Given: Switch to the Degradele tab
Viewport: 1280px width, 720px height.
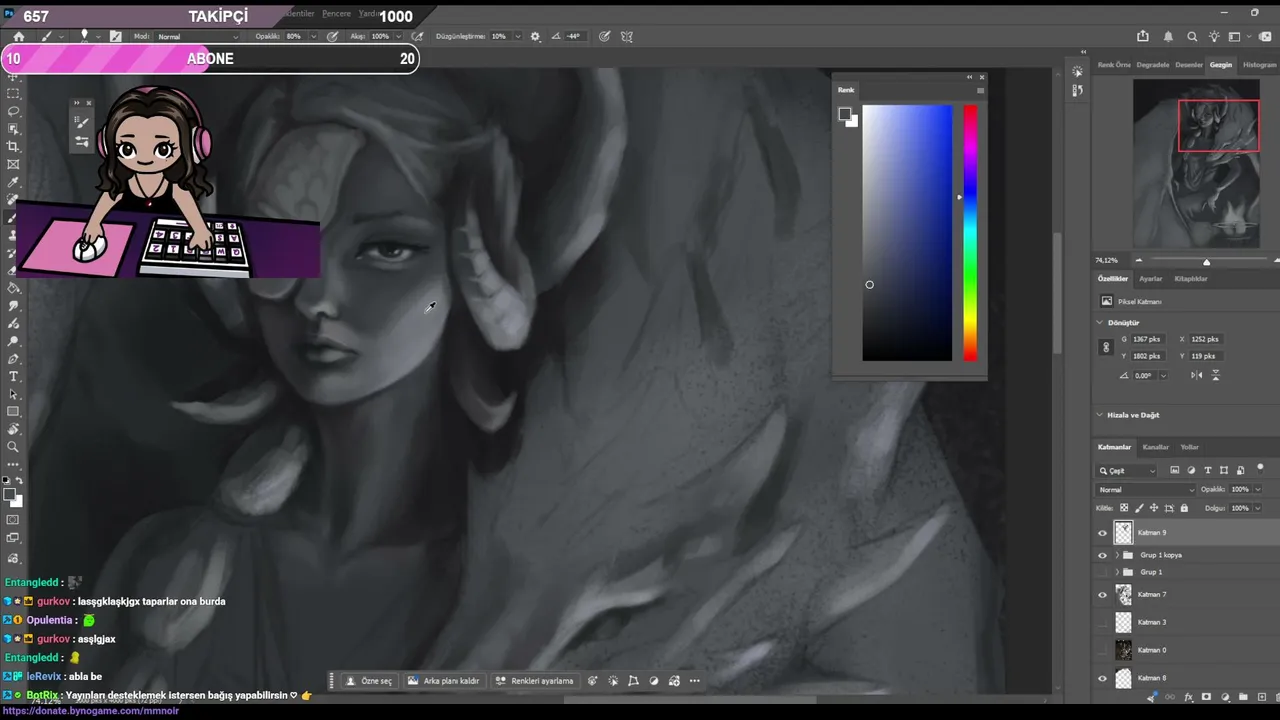Looking at the screenshot, I should click(x=1153, y=65).
